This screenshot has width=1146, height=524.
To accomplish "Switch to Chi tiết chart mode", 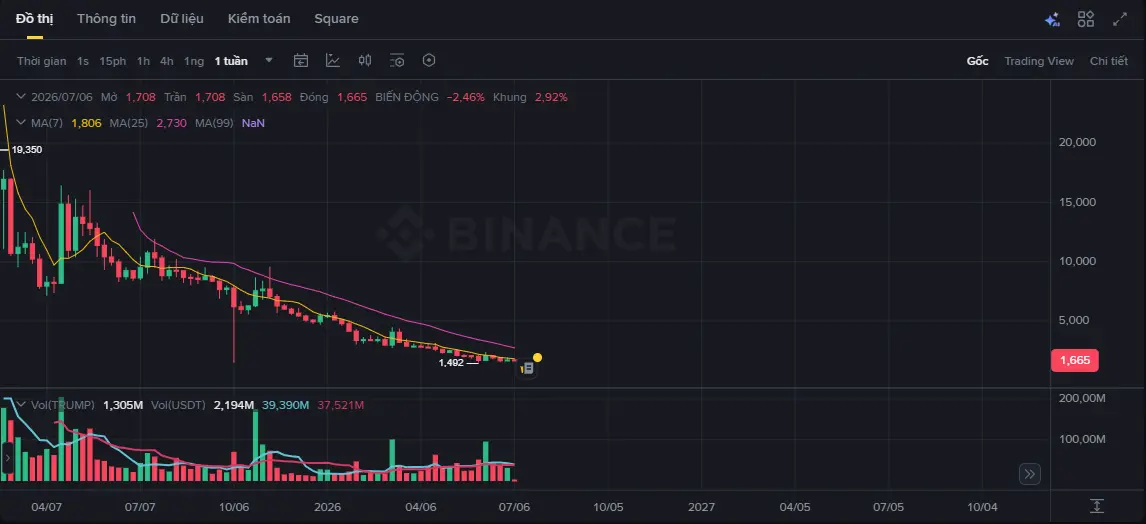I will click(1109, 61).
